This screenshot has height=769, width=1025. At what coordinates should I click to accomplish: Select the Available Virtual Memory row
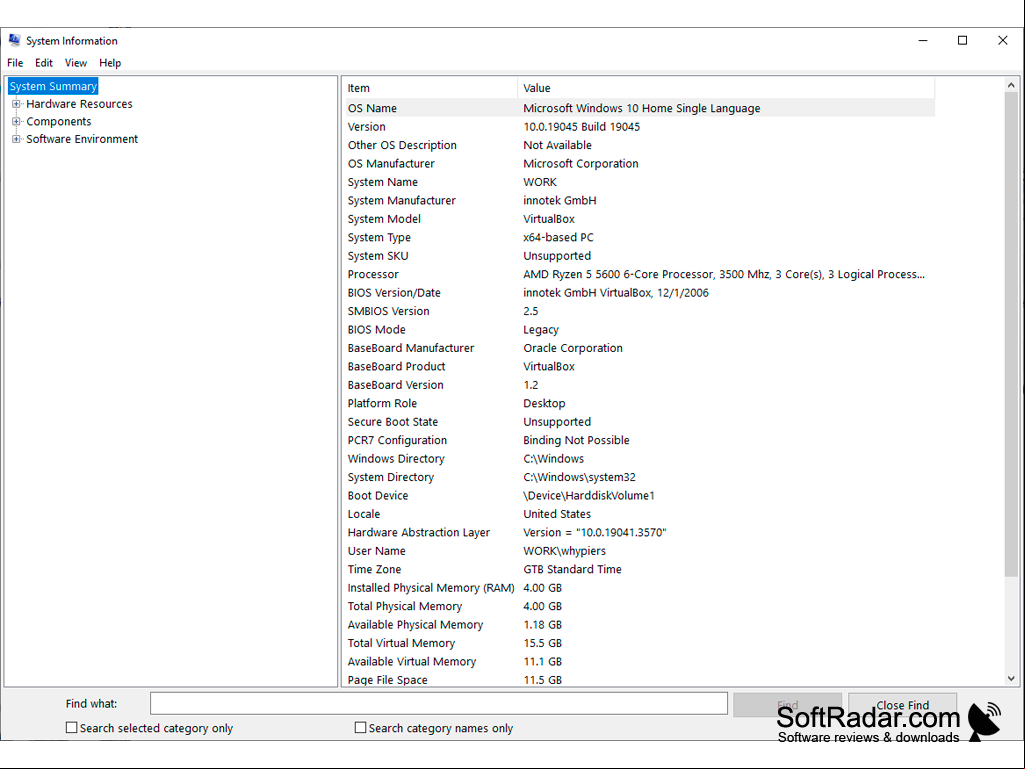click(x=641, y=662)
